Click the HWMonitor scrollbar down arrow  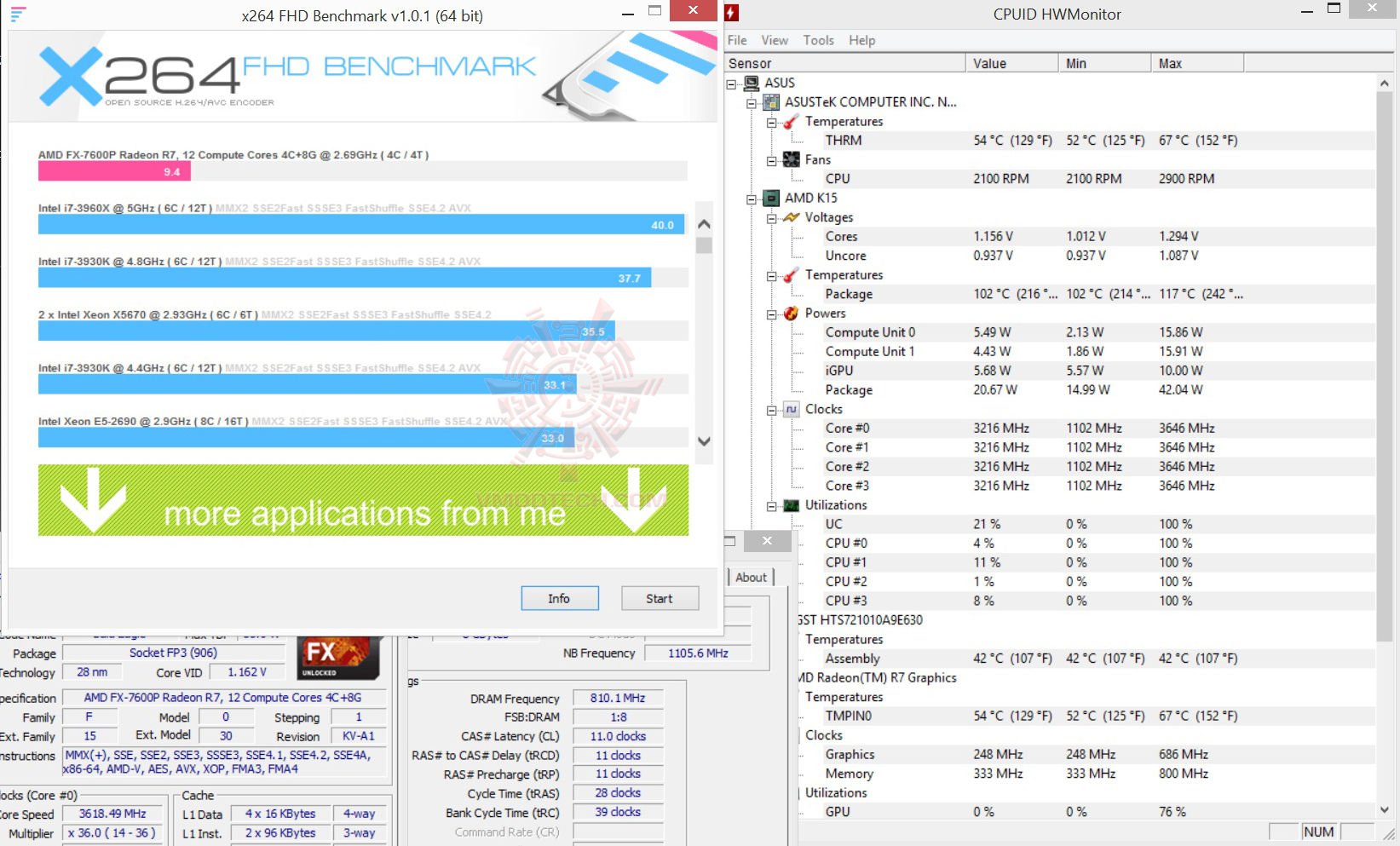point(1384,810)
